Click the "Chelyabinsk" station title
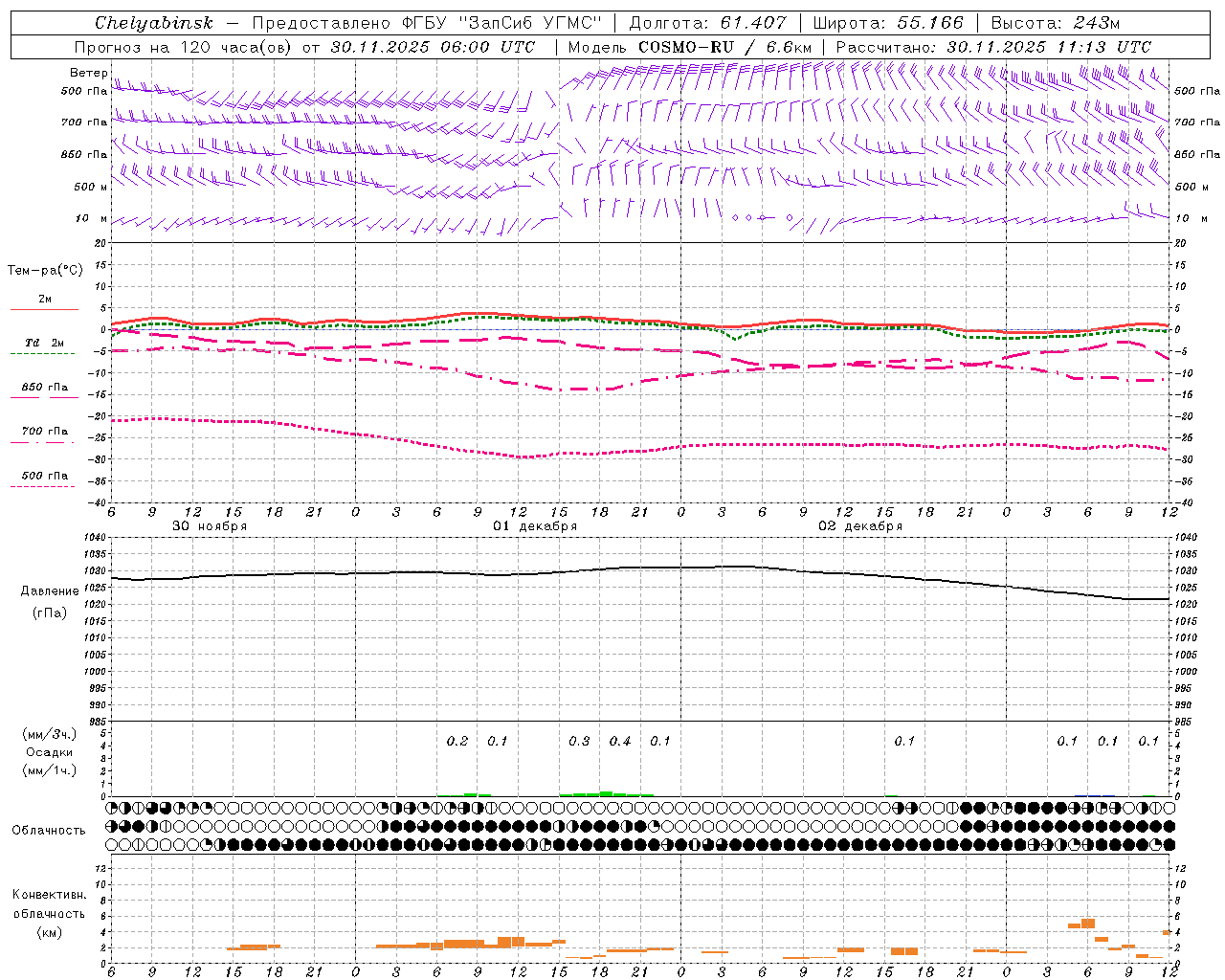 (154, 23)
